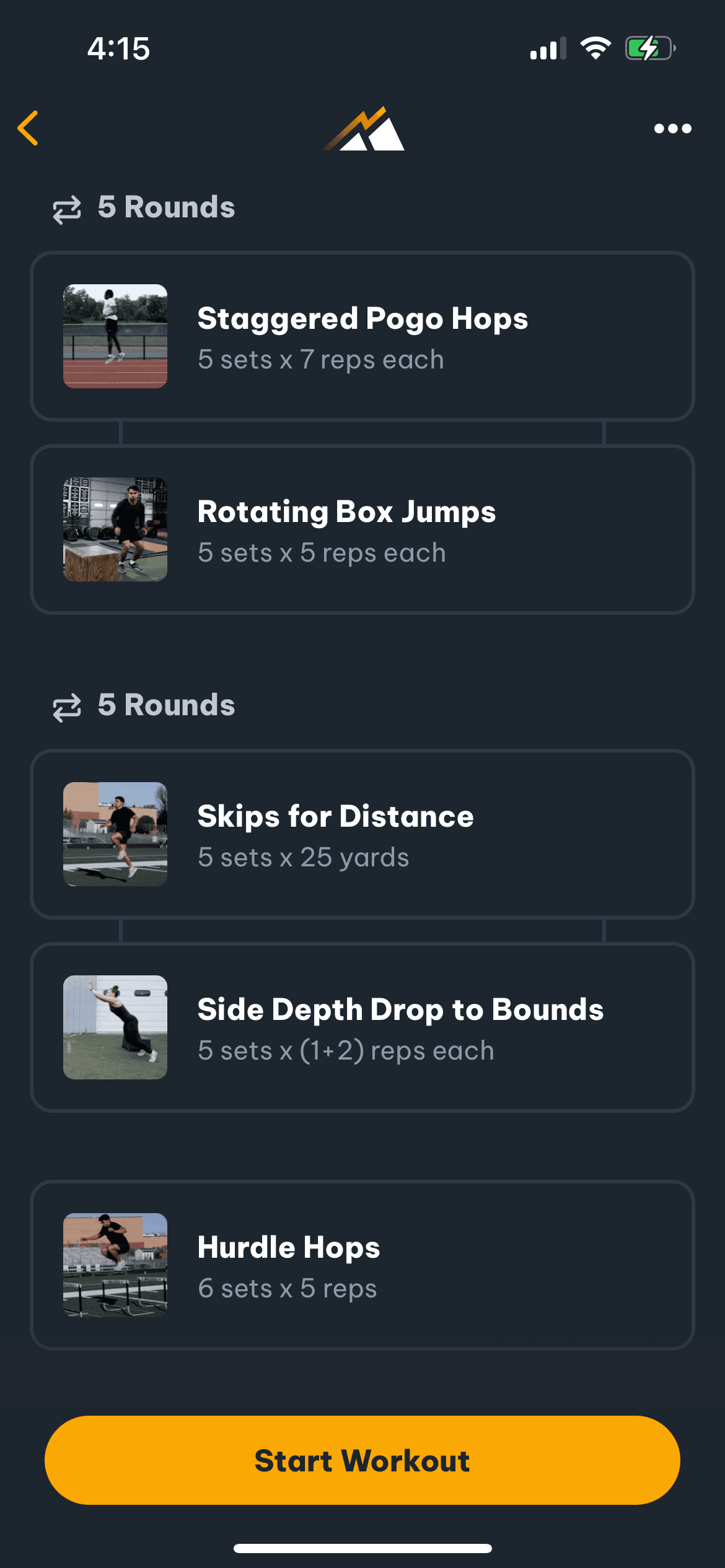The height and width of the screenshot is (1568, 725).
Task: Select the Rotating Box Jumps exercise
Action: [362, 529]
